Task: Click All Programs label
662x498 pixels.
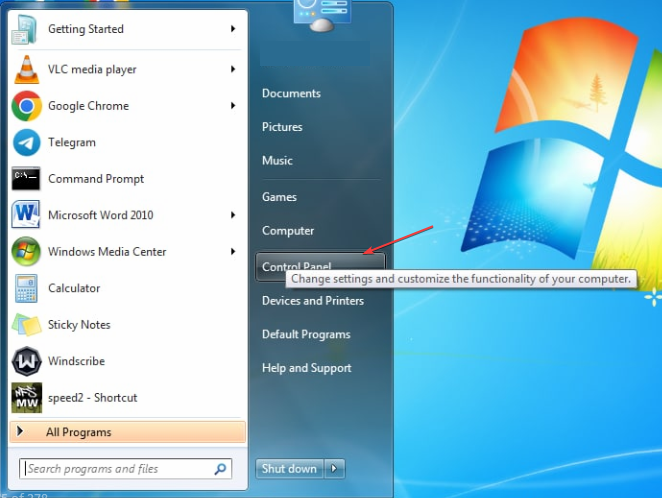Action: pos(79,432)
